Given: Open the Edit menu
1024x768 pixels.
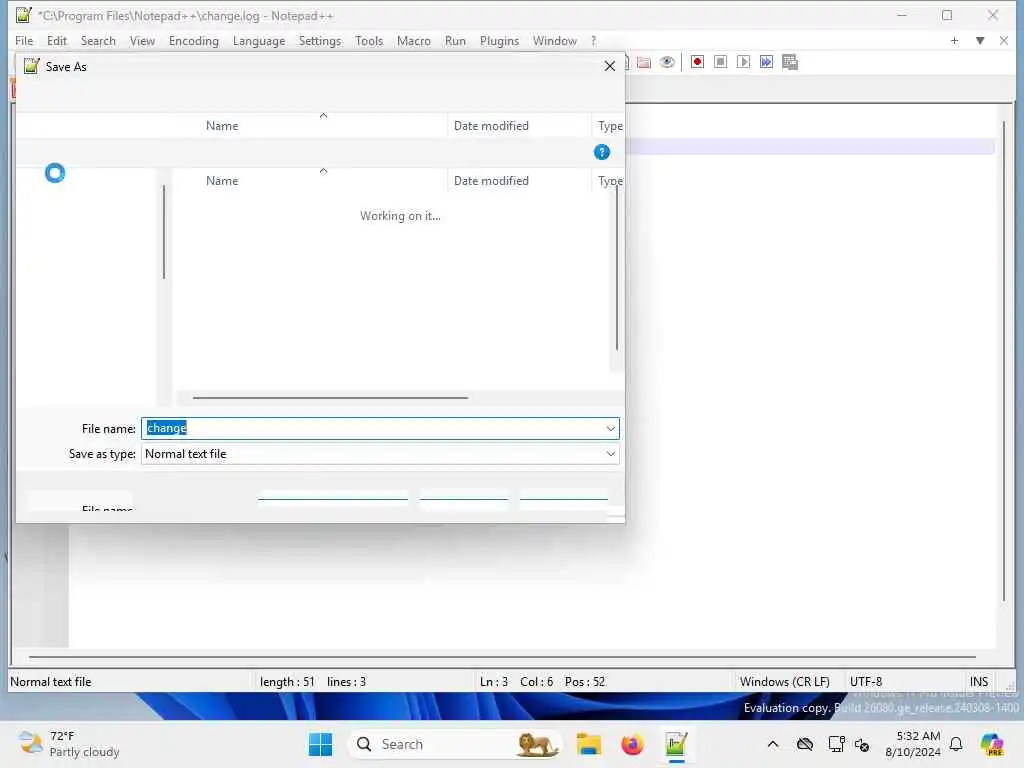Looking at the screenshot, I should pos(57,40).
